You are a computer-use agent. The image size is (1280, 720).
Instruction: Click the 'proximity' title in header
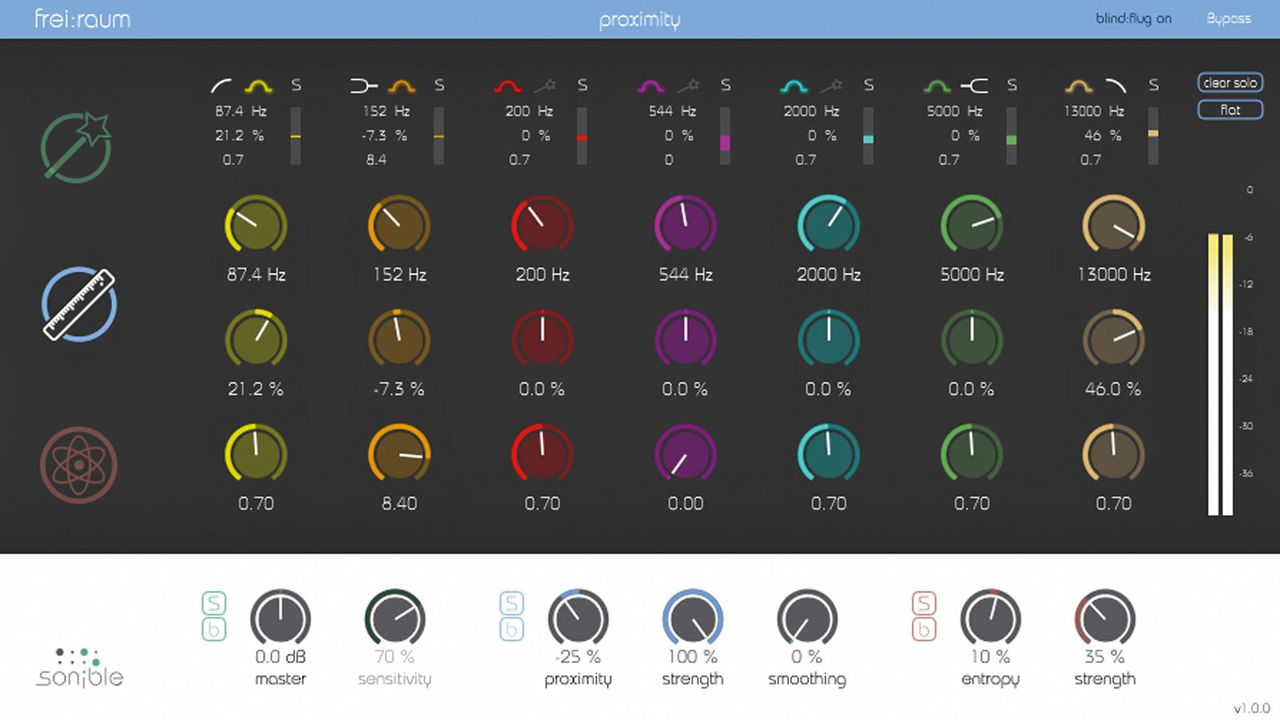(x=640, y=20)
